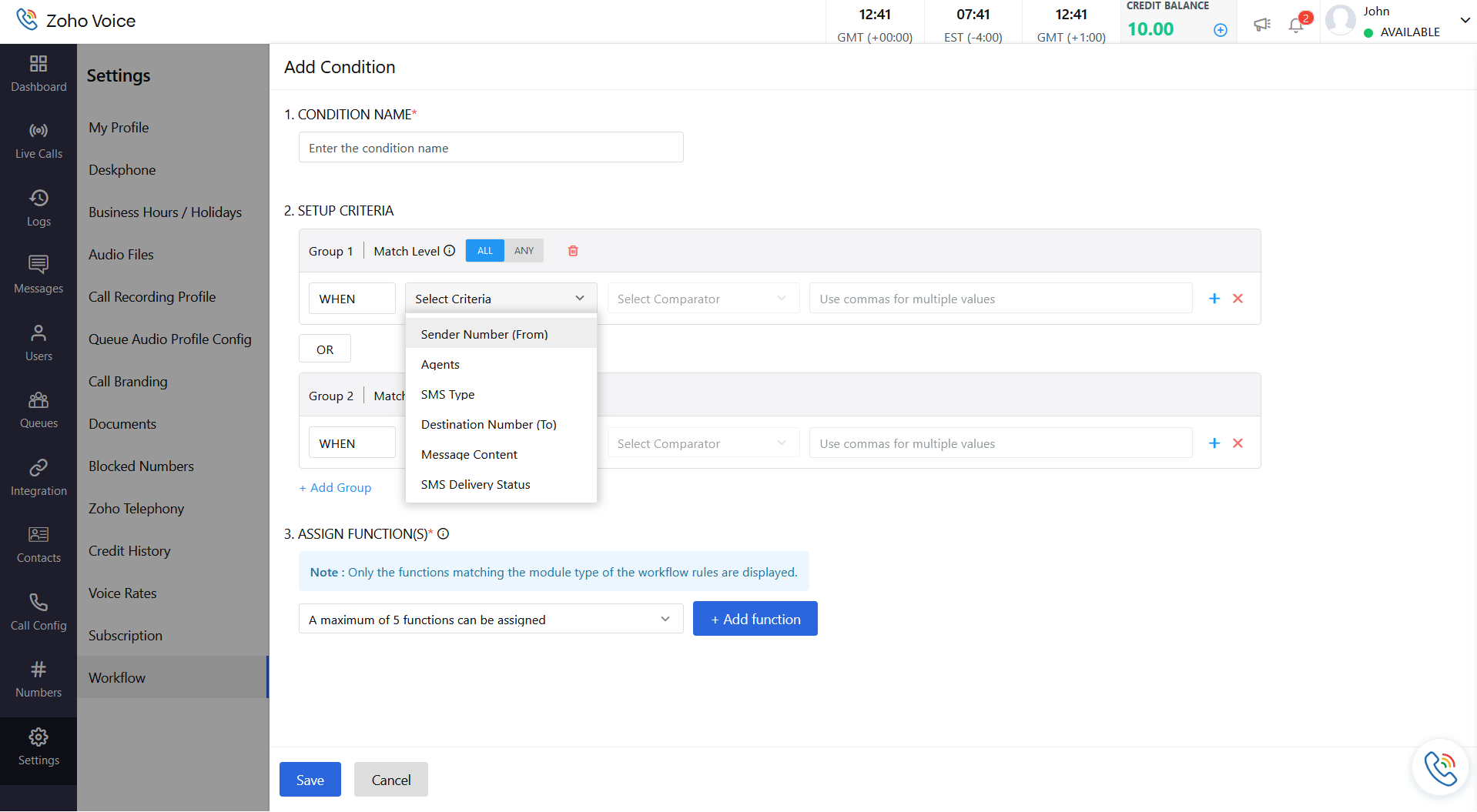
Task: Choose Destination Number (To) criteria
Action: click(501, 425)
